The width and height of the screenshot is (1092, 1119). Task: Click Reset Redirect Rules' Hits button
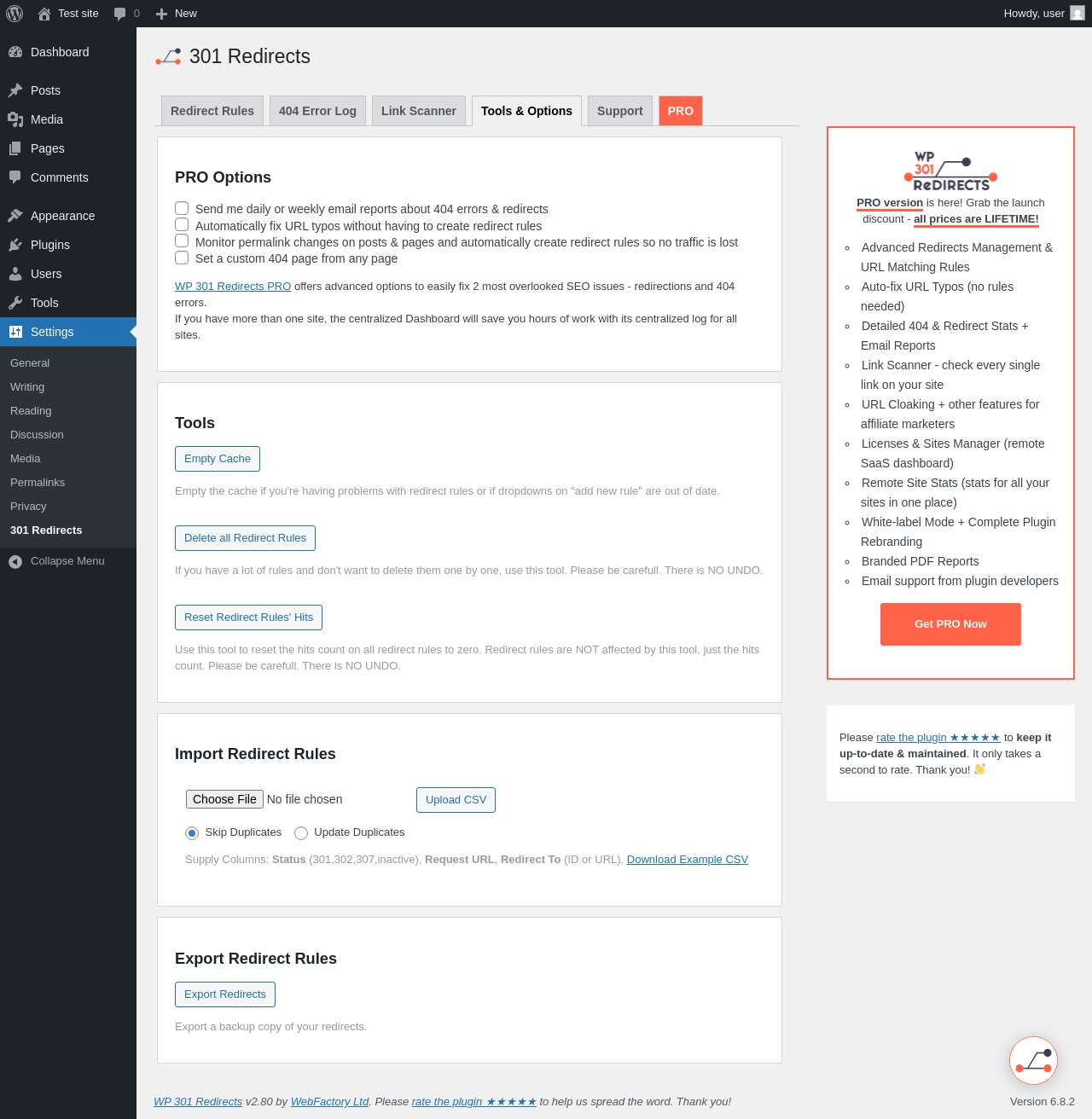coord(248,617)
